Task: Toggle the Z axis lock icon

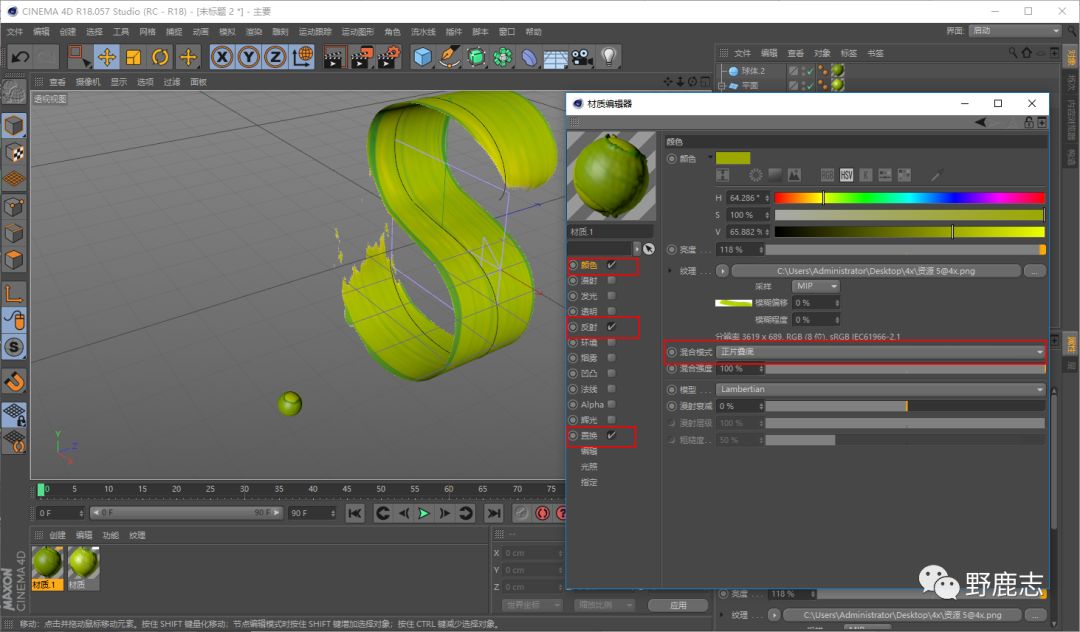Action: (276, 57)
